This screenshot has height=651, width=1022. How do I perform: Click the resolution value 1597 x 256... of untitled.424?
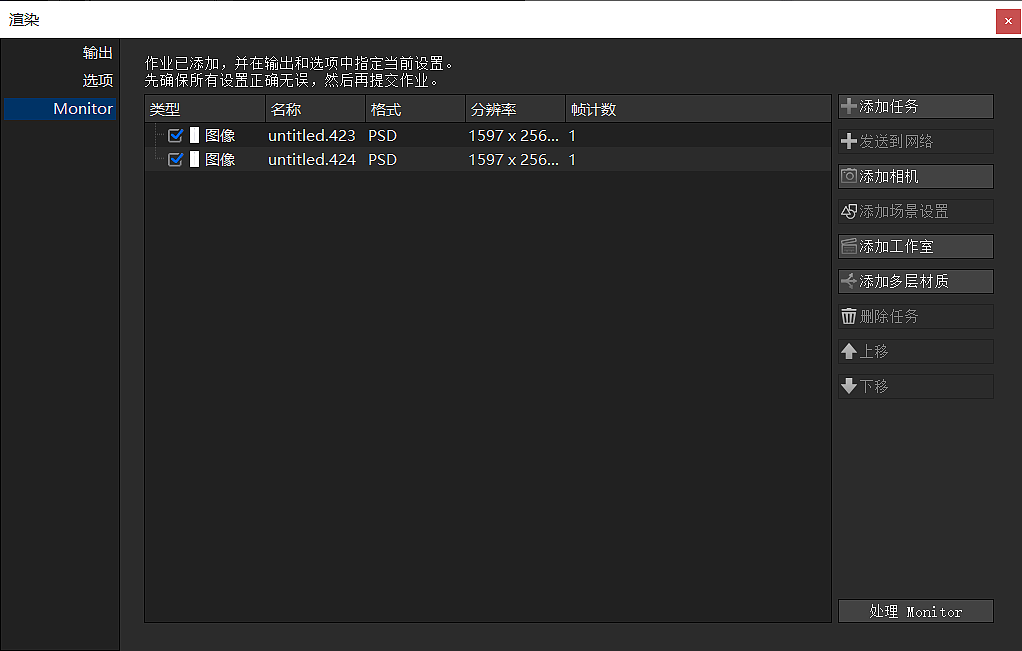click(514, 160)
